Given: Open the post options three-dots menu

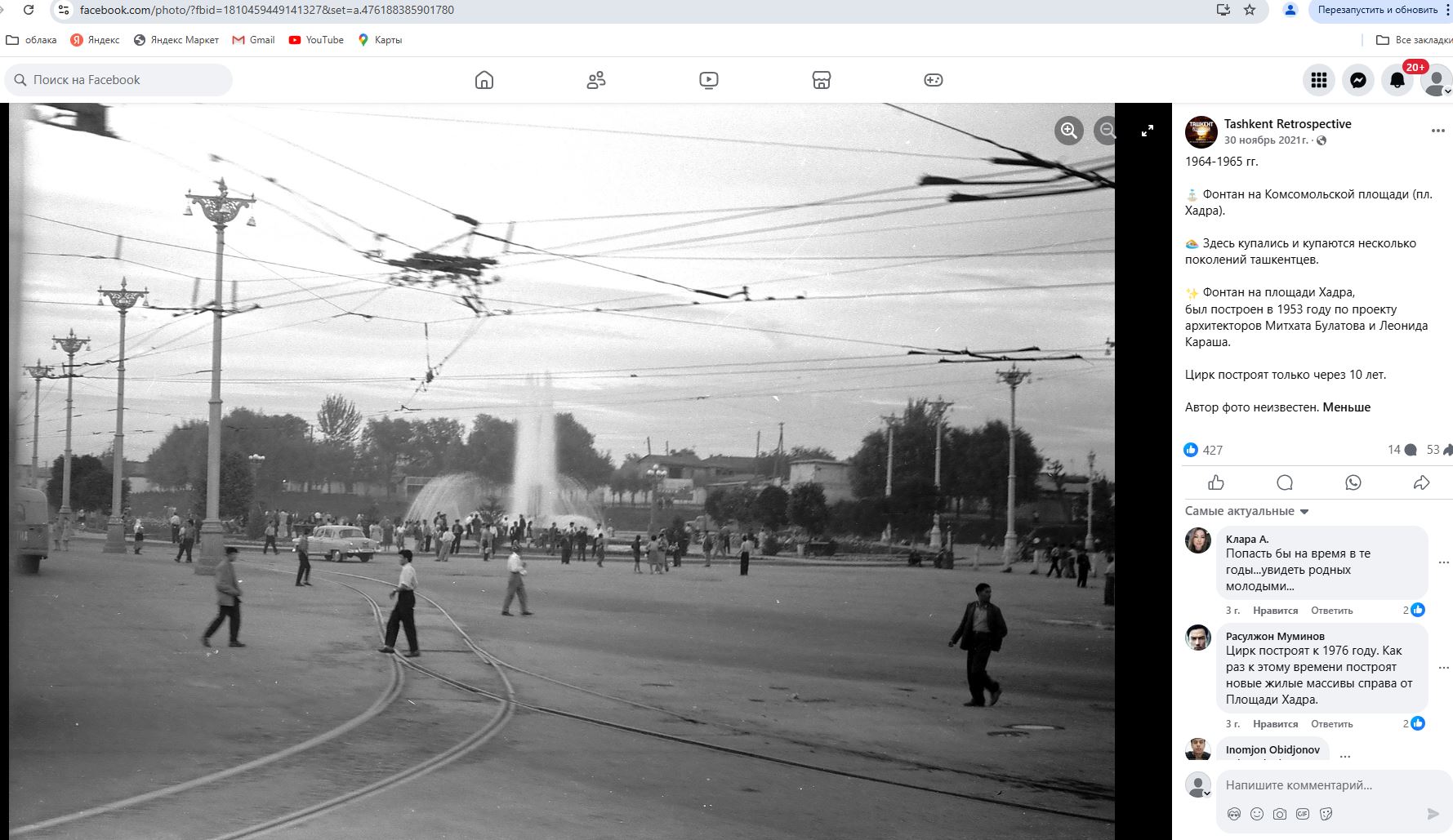Looking at the screenshot, I should point(1437,131).
